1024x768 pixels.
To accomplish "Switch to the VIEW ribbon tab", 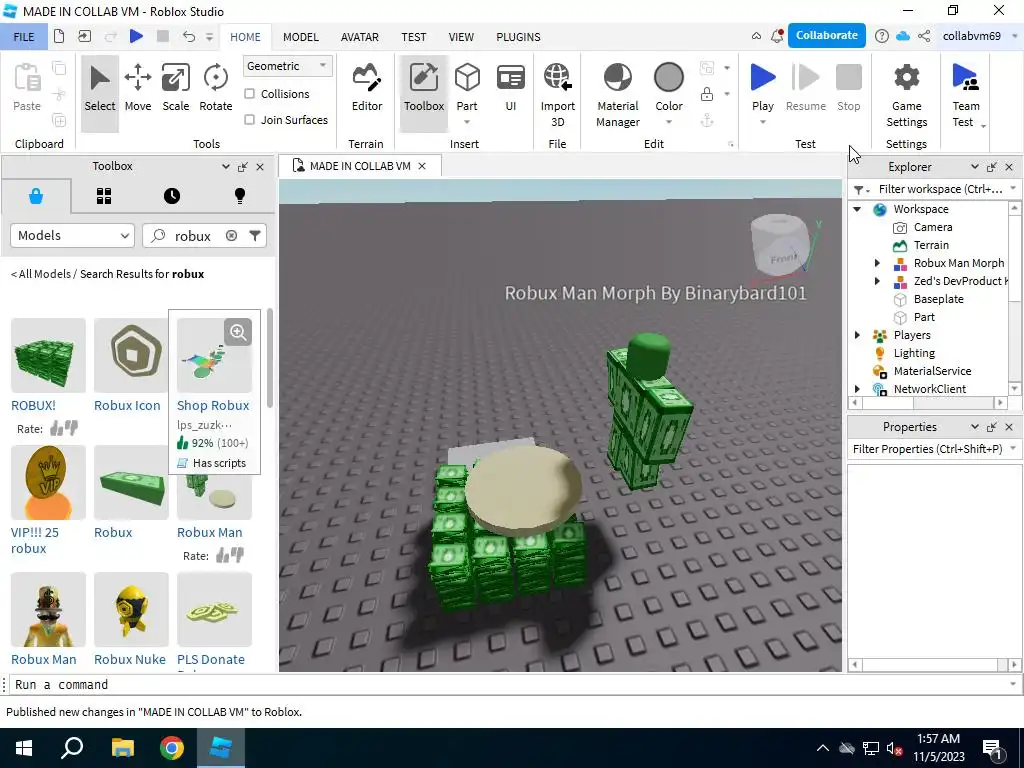I will coord(461,37).
